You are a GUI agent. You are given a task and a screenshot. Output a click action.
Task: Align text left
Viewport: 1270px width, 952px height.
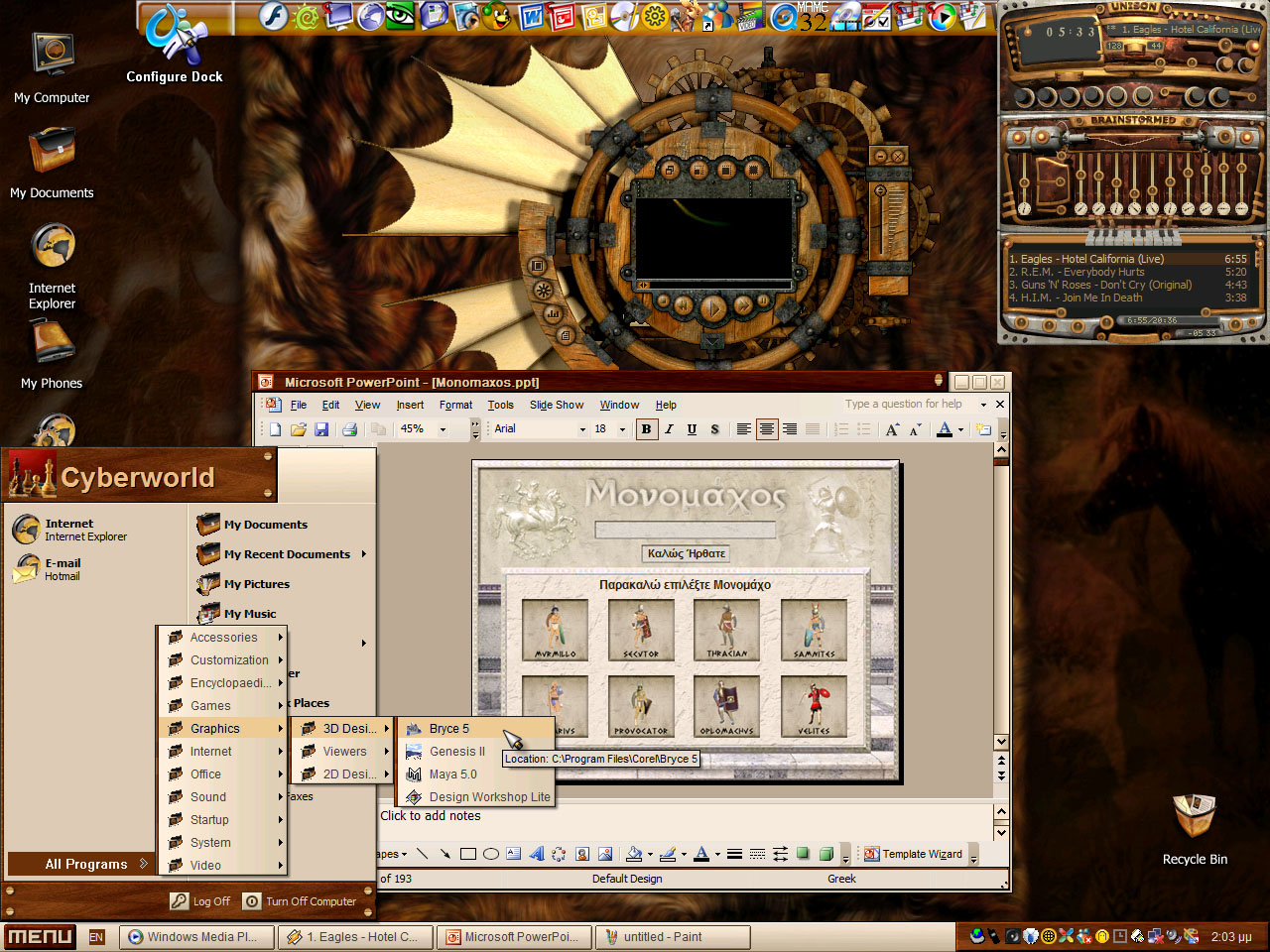[743, 429]
